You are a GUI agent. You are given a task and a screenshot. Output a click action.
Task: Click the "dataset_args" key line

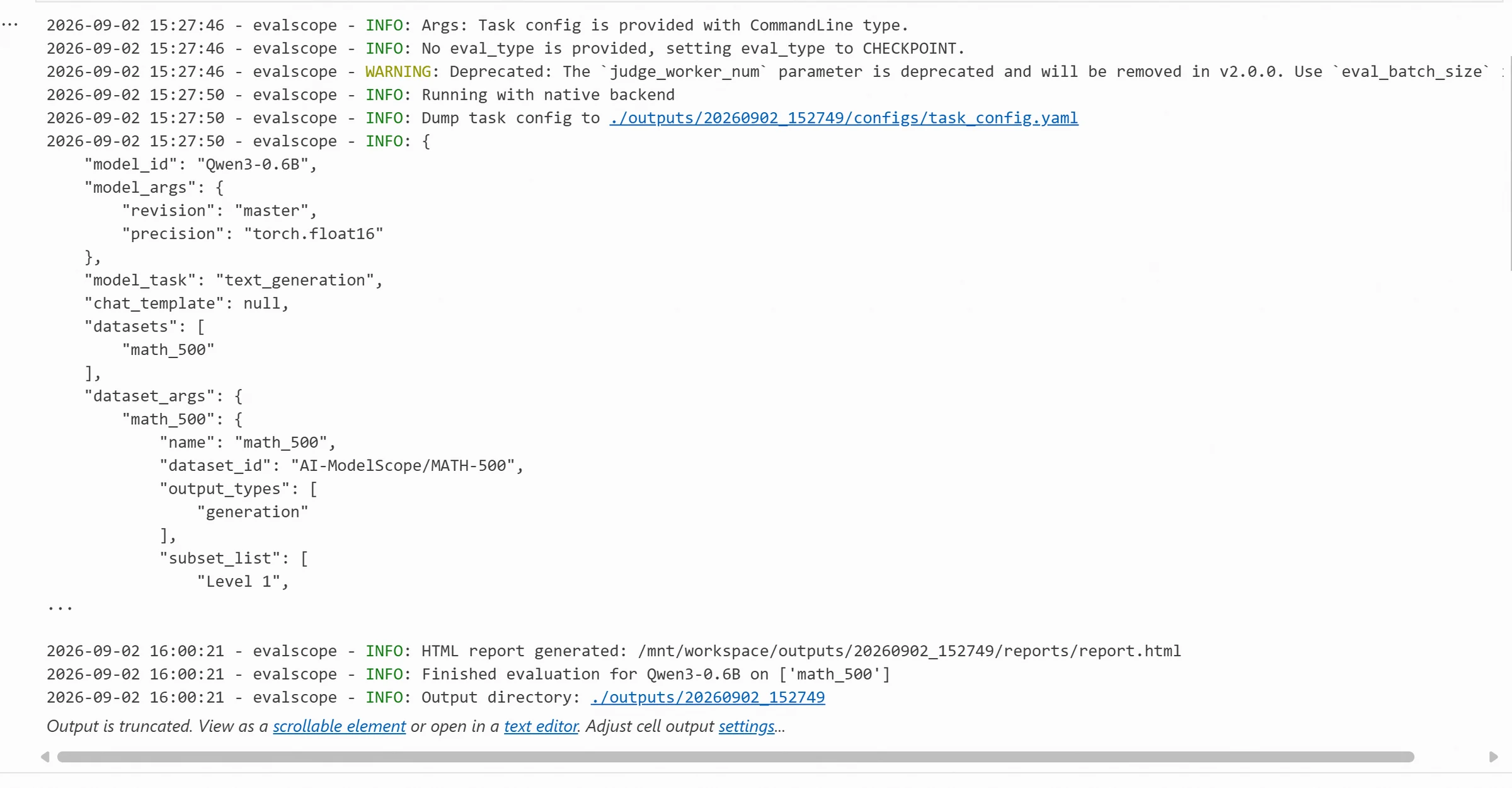tap(163, 396)
